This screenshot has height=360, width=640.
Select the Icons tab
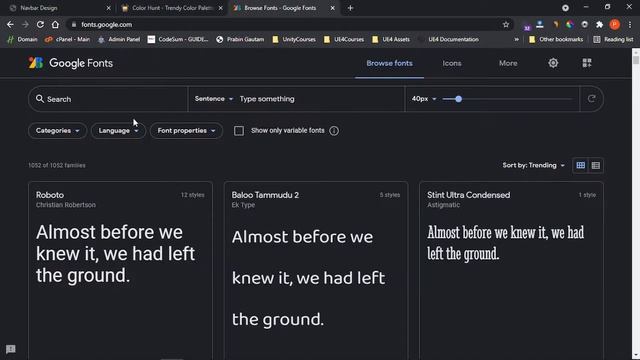click(452, 63)
